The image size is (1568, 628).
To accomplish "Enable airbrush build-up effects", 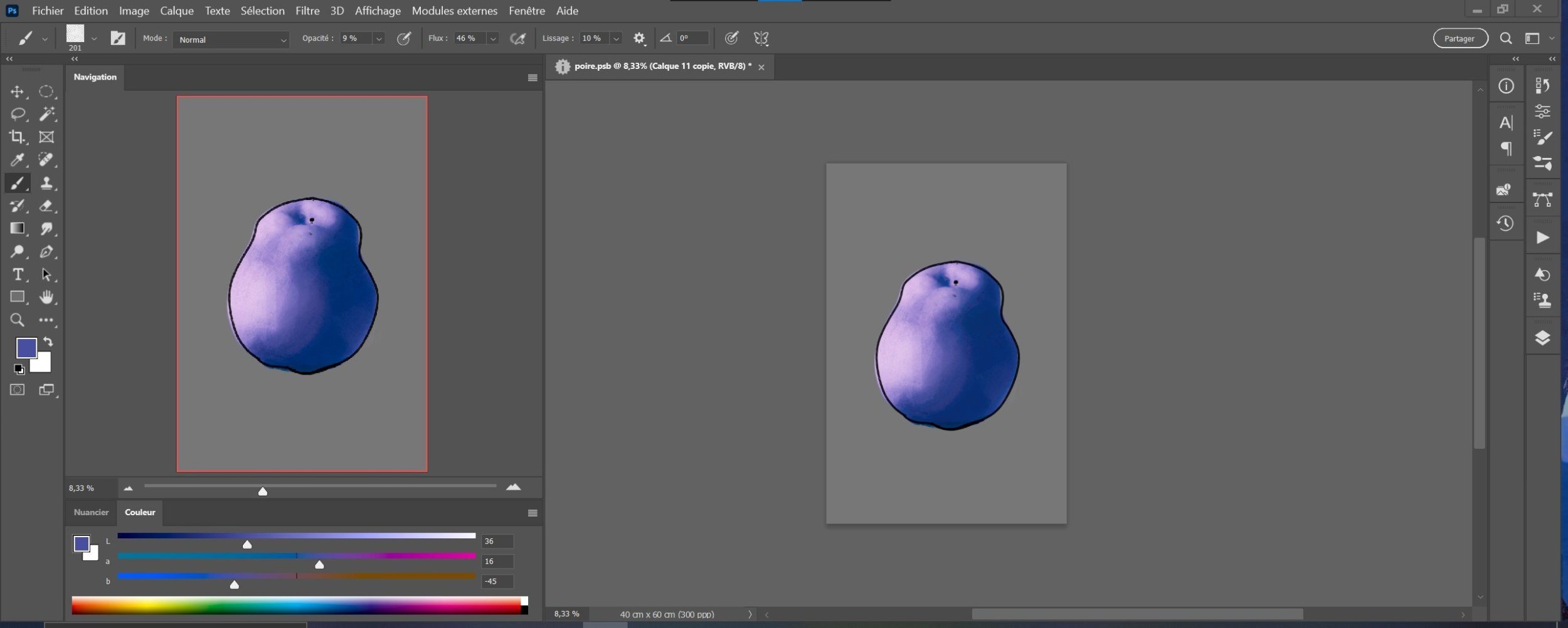I will coord(517,39).
